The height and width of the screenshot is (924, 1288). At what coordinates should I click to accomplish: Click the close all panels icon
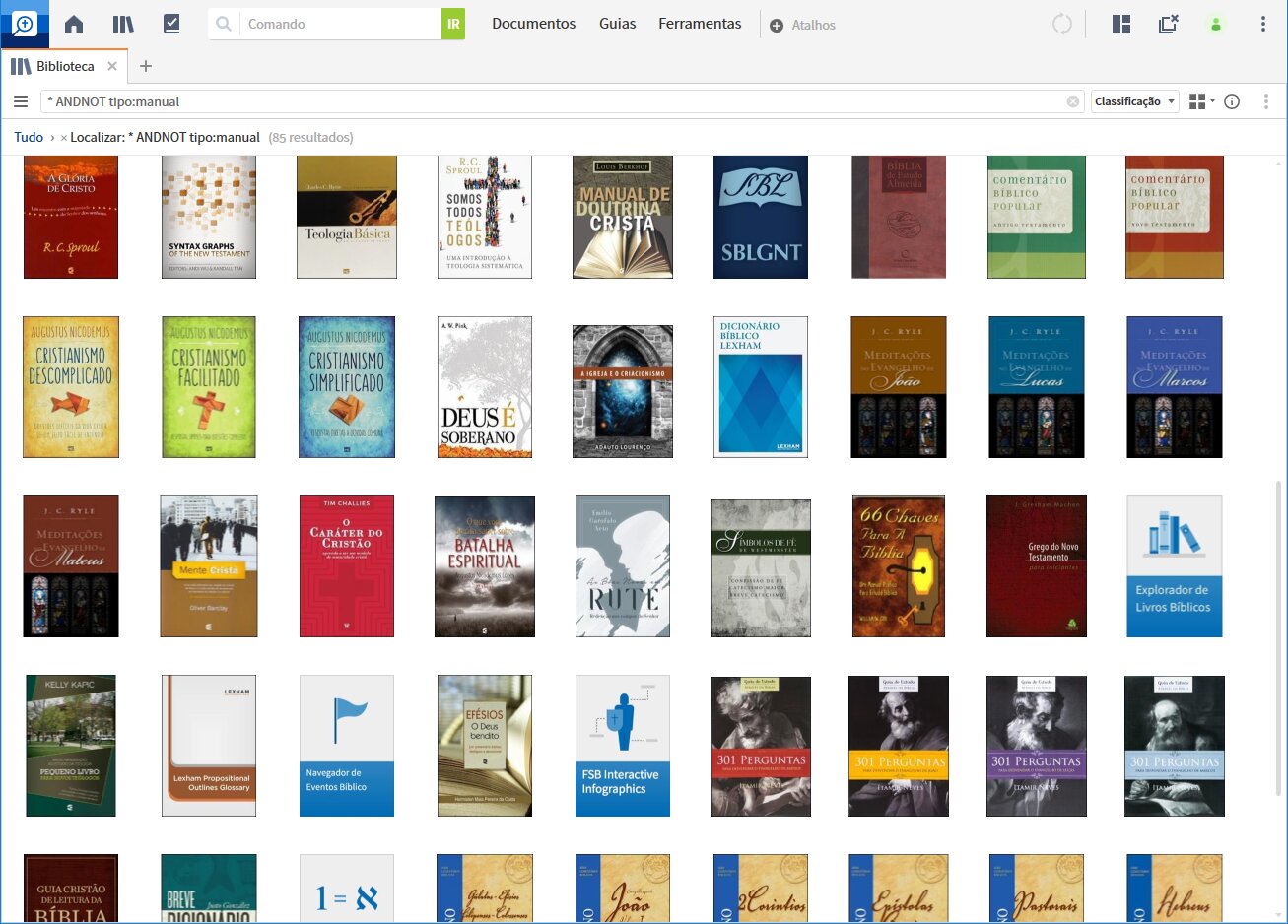point(1169,24)
